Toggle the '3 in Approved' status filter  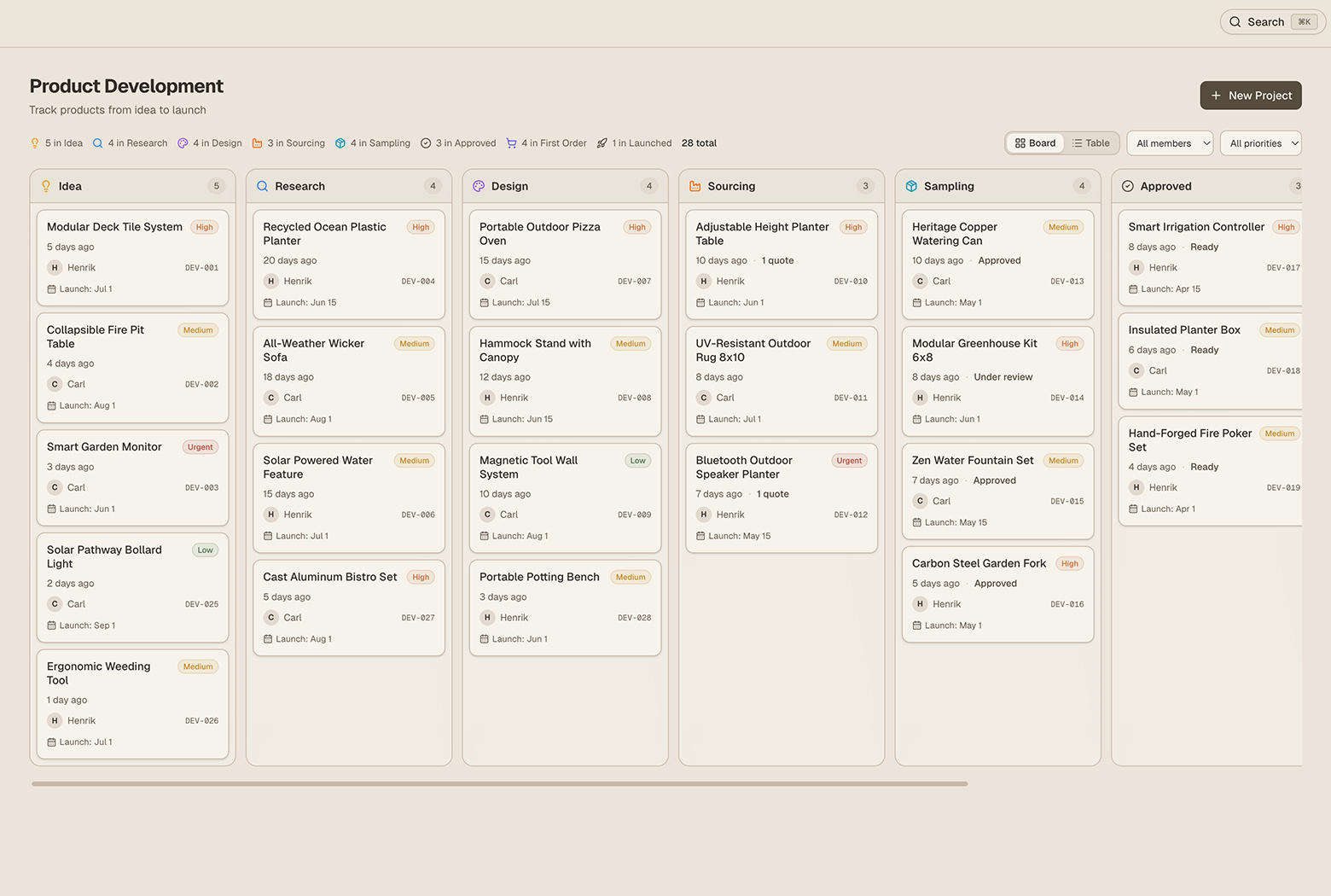pyautogui.click(x=464, y=143)
